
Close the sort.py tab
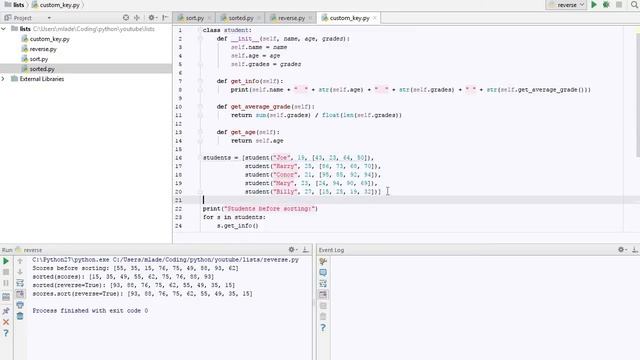tap(209, 18)
